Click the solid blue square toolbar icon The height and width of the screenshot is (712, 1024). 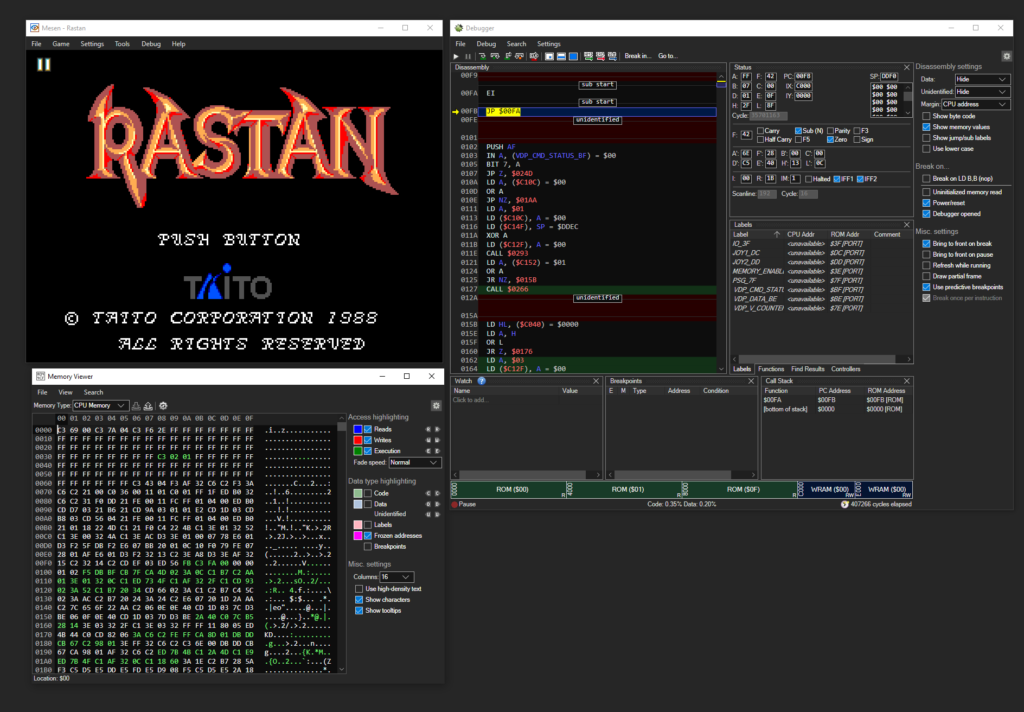tap(573, 56)
